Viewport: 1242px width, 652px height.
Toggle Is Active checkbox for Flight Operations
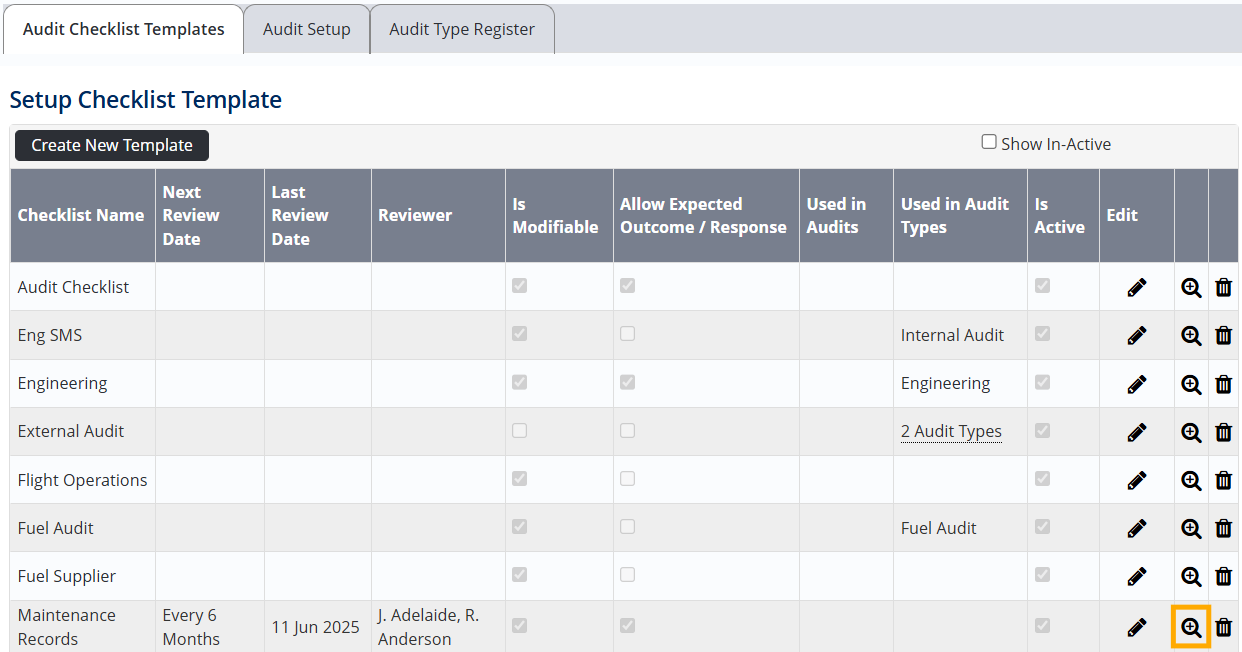tap(1042, 479)
